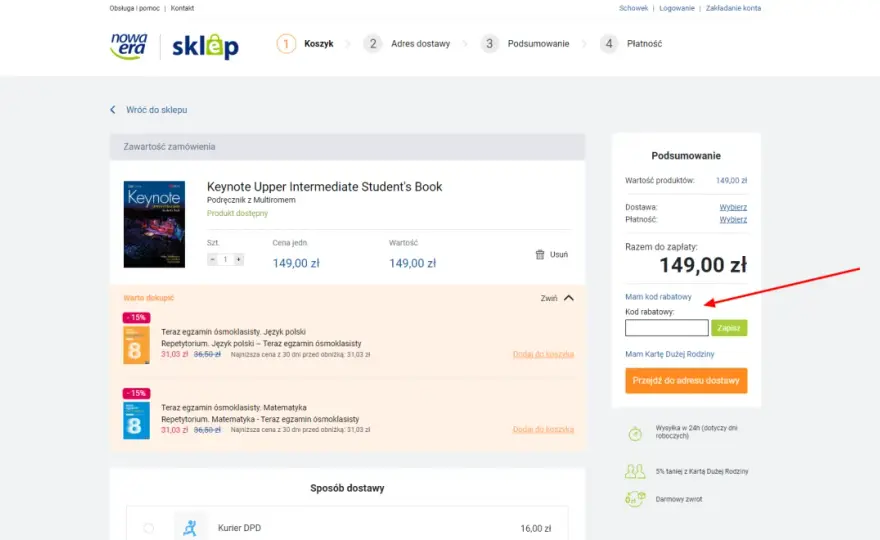Open the sklep logo homepage
Image resolution: width=880 pixels, height=540 pixels.
tap(205, 47)
